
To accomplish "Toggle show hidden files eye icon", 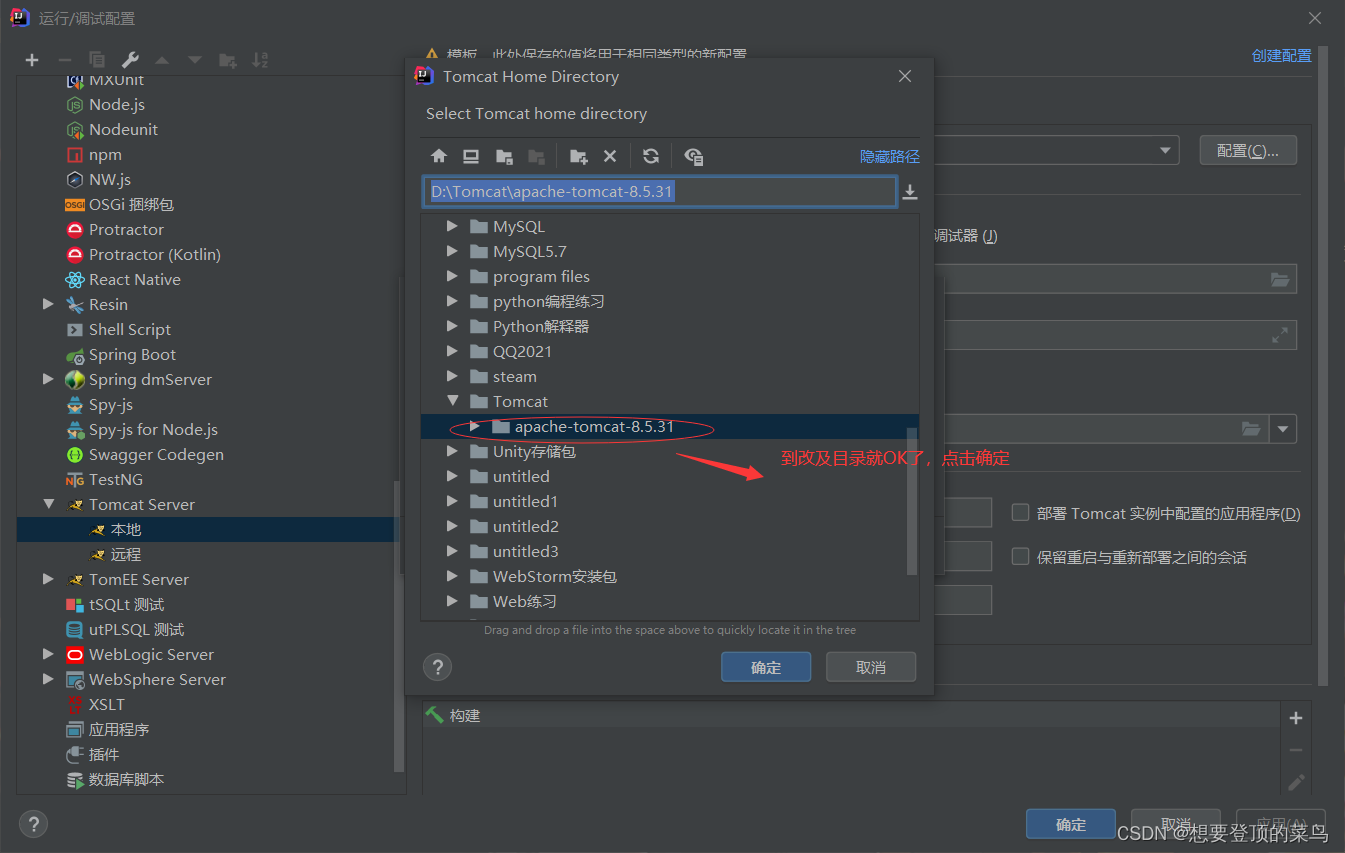I will click(x=693, y=156).
